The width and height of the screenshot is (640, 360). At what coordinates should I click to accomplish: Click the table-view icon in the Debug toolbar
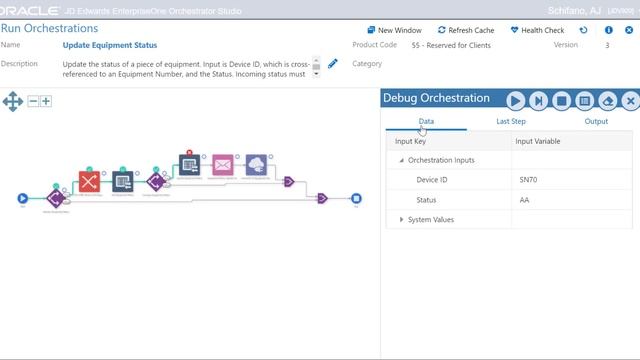tap(584, 101)
